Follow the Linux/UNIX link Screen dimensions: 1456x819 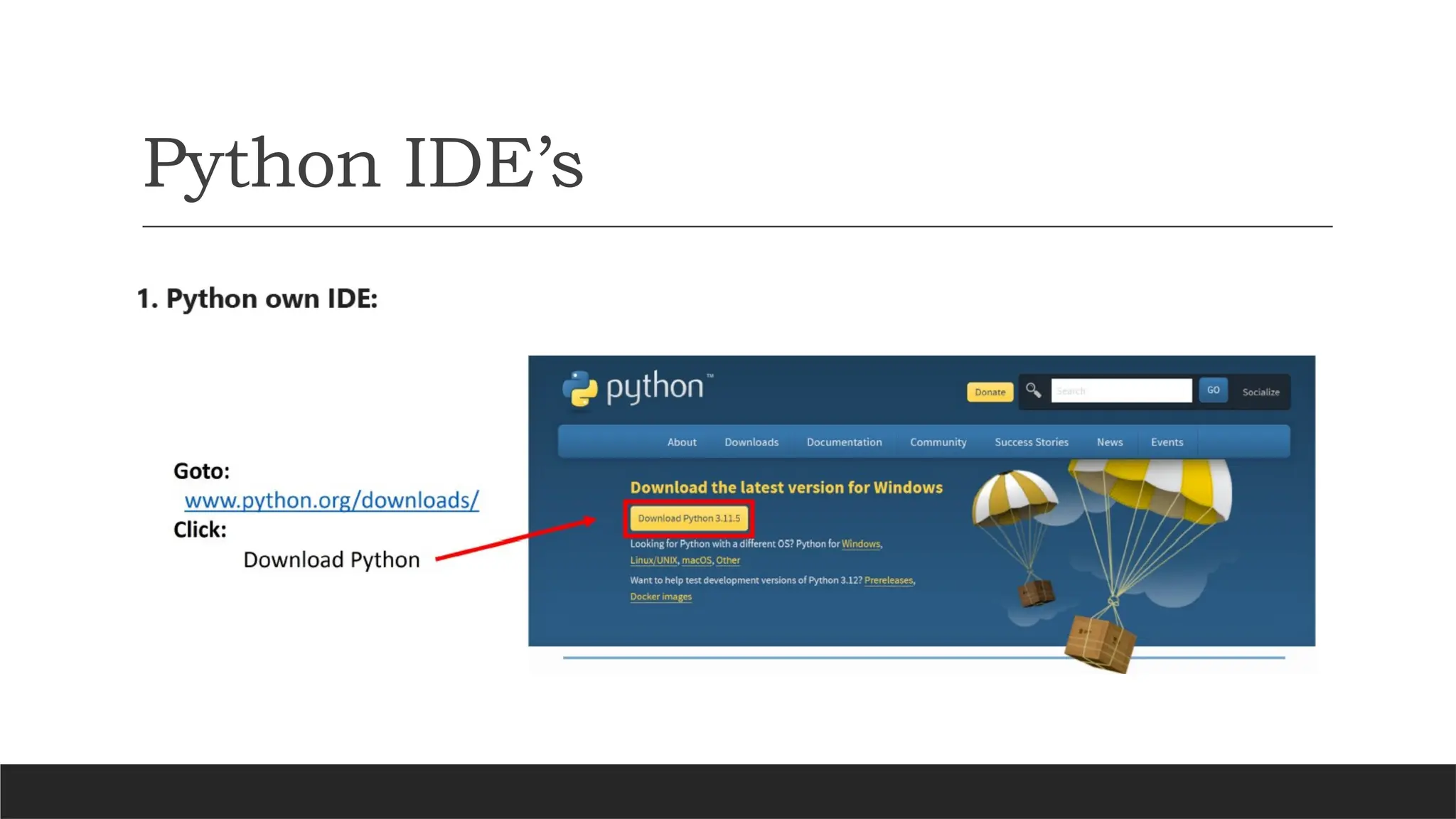(x=653, y=560)
